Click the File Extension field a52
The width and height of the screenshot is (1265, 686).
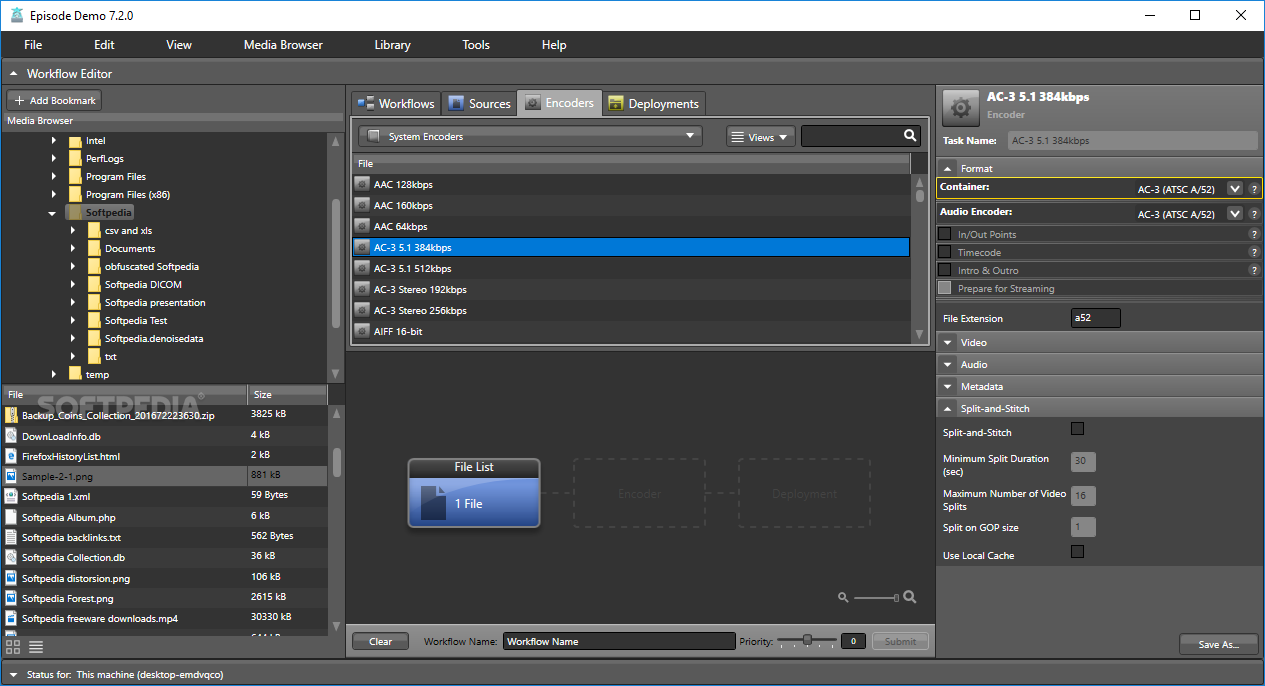pos(1096,318)
